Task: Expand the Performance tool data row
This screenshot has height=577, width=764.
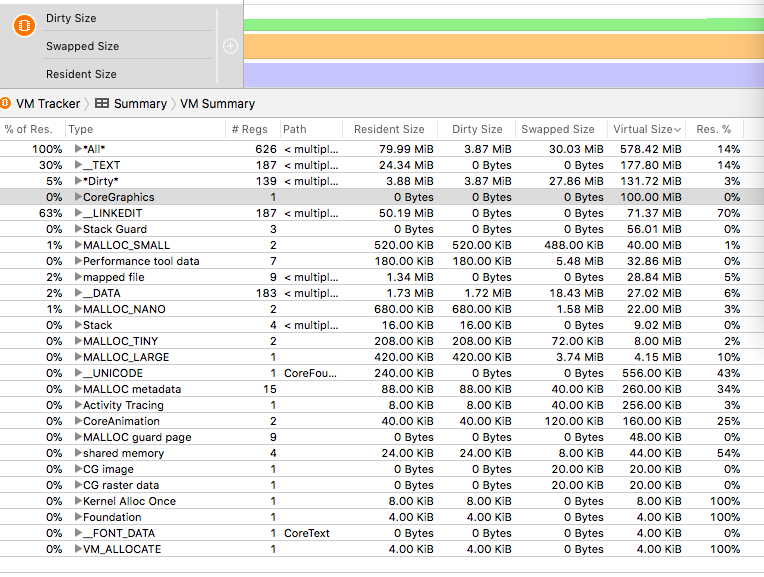Action: click(78, 261)
